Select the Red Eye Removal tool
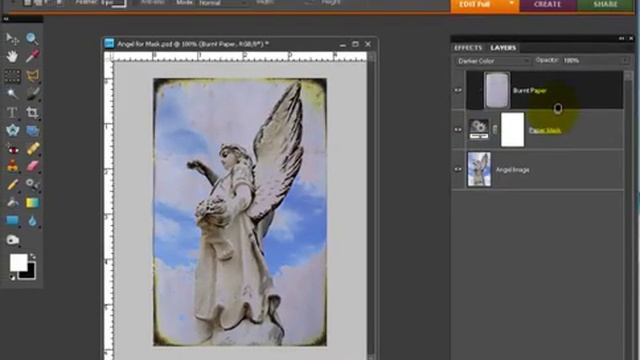This screenshot has height=360, width=640. 12,149
